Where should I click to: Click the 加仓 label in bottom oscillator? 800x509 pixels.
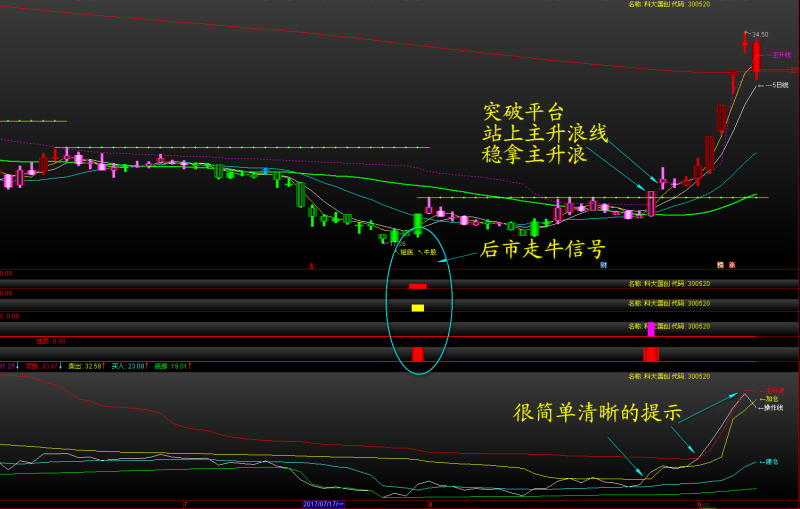click(772, 399)
